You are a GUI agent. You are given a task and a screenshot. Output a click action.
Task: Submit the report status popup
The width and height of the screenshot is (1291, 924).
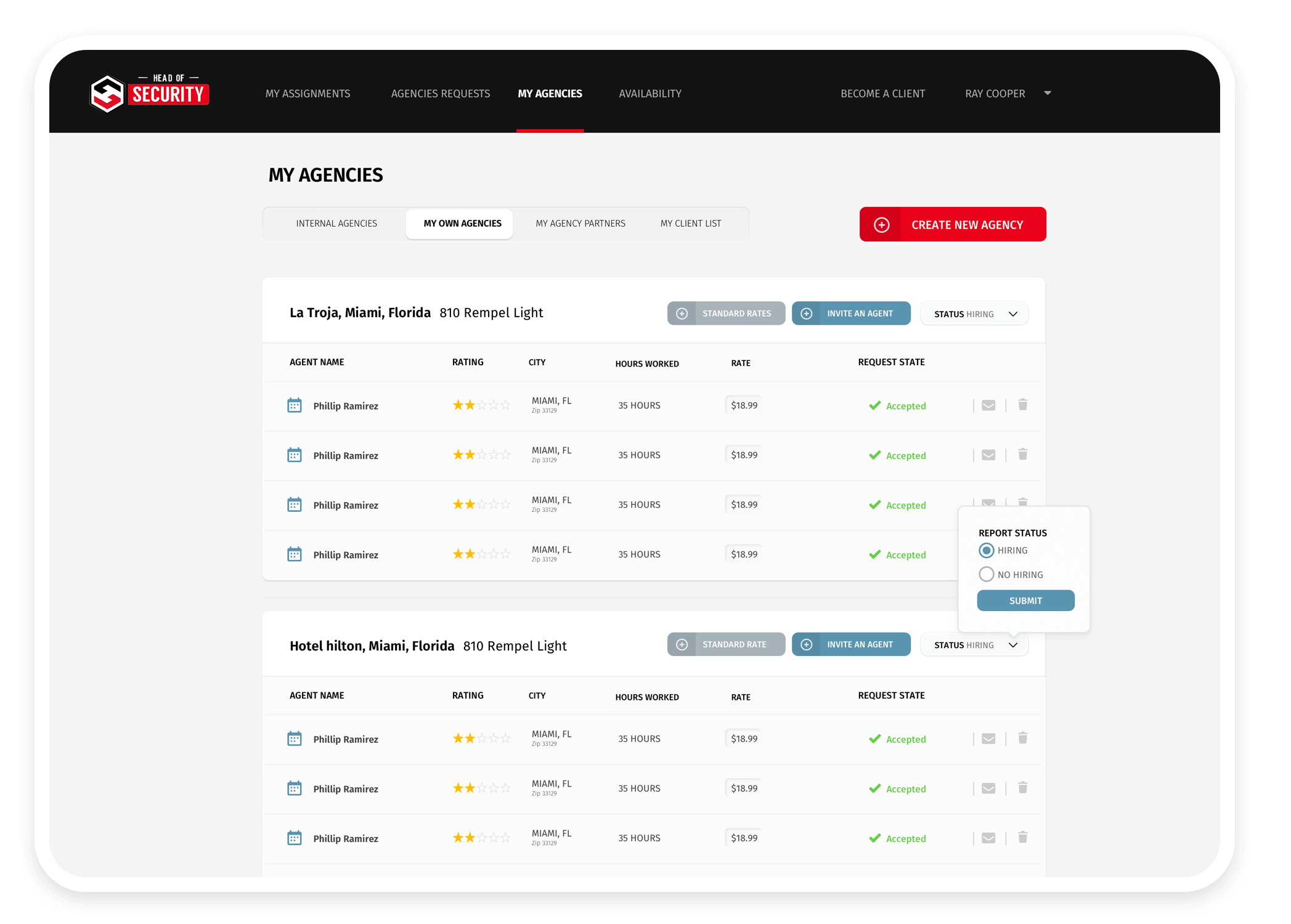pyautogui.click(x=1025, y=601)
